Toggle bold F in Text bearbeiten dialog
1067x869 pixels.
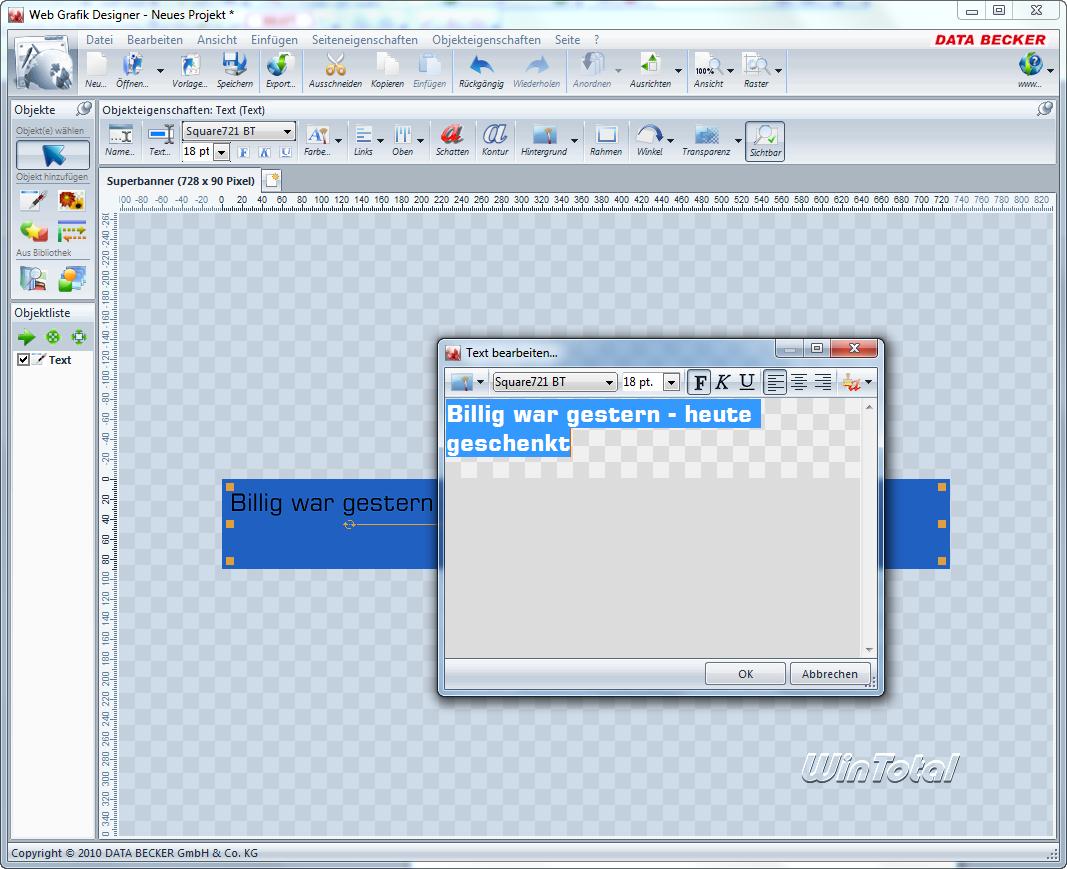[700, 382]
